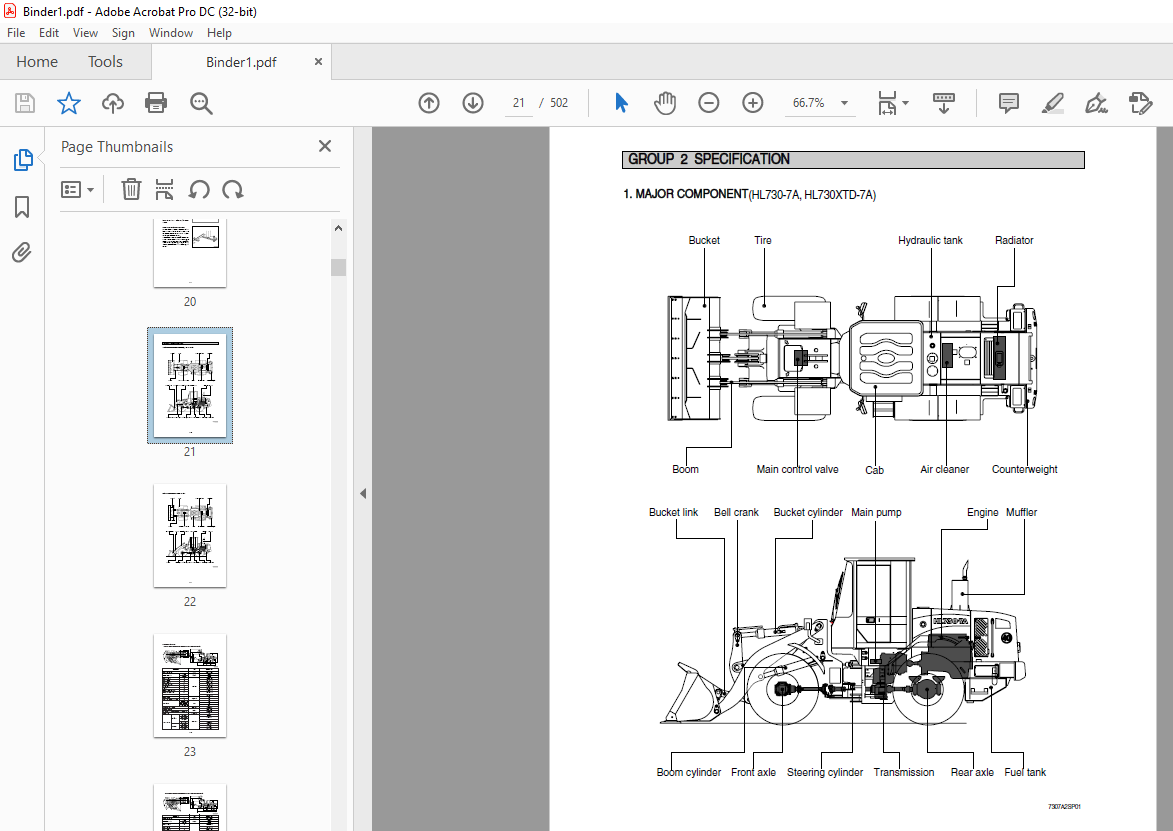Open Page Thumbnails sidebar icon
Screen dimensions: 1173x831
22,159
